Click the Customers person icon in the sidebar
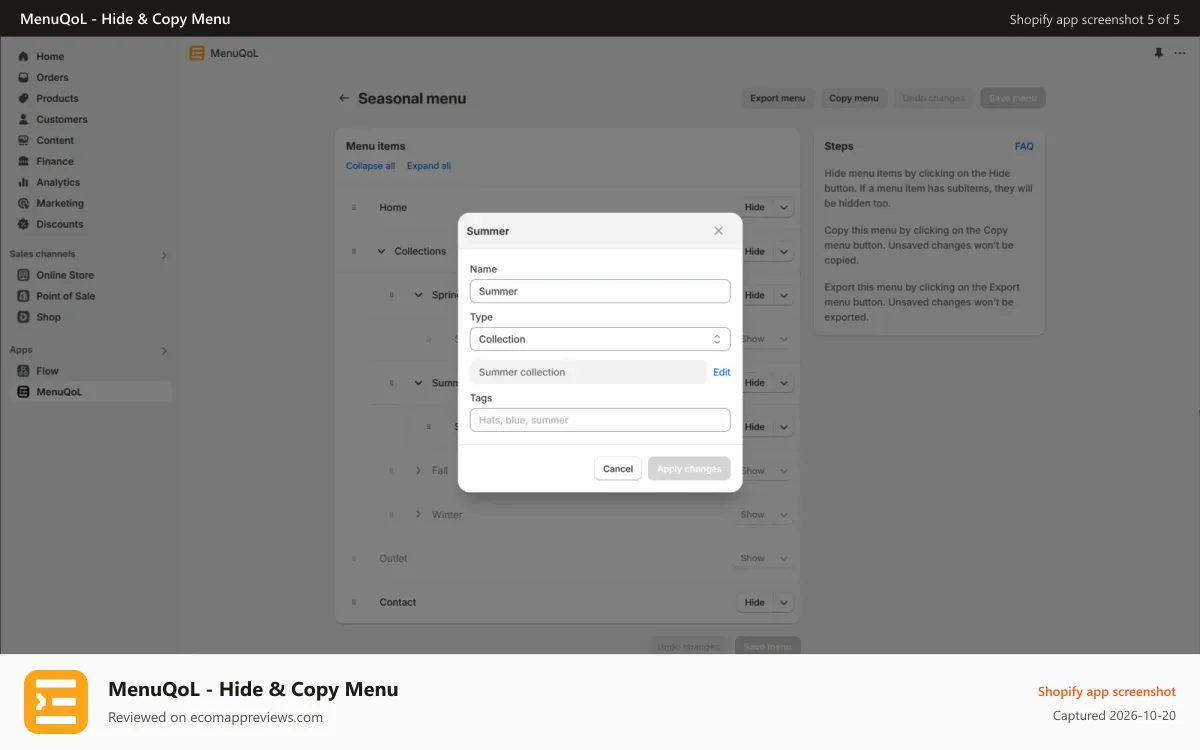 [24, 119]
